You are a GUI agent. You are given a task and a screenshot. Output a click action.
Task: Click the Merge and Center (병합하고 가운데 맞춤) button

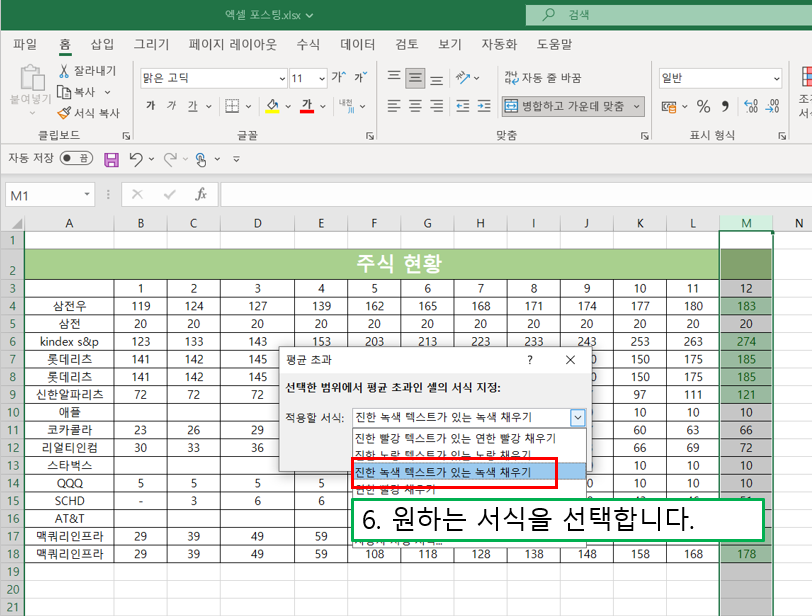[x=566, y=106]
